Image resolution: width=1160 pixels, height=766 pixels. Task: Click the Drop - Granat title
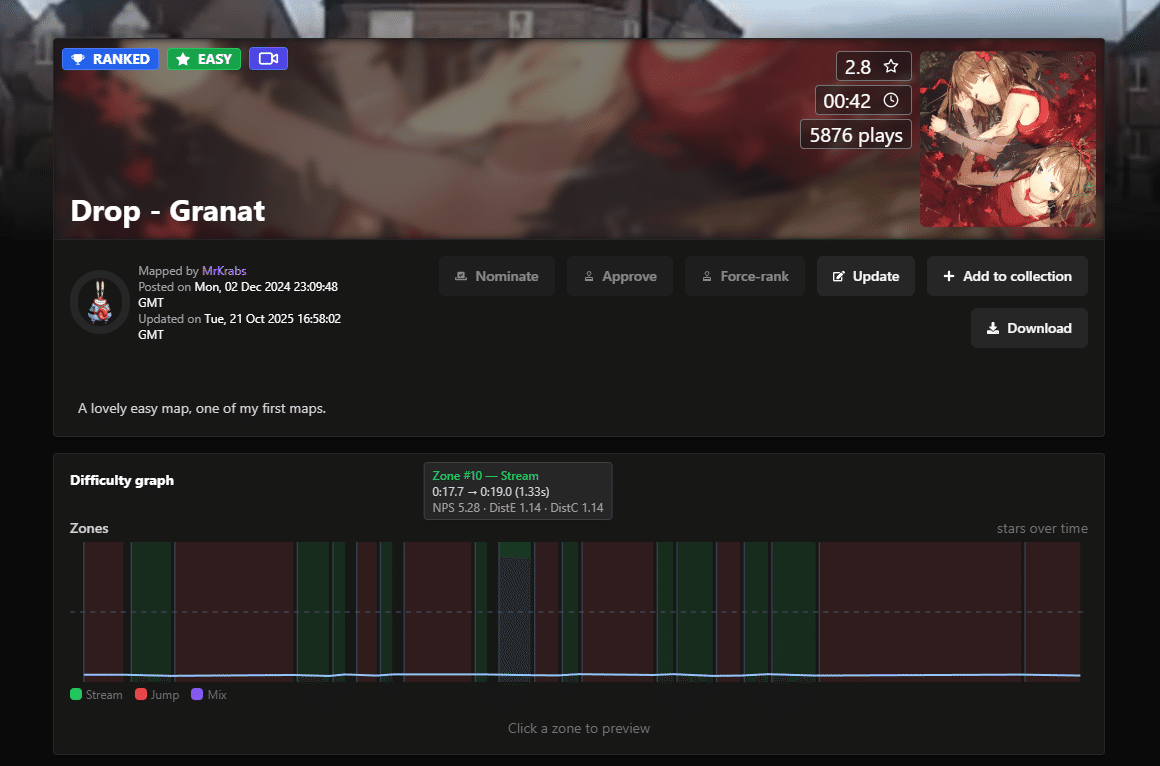168,211
